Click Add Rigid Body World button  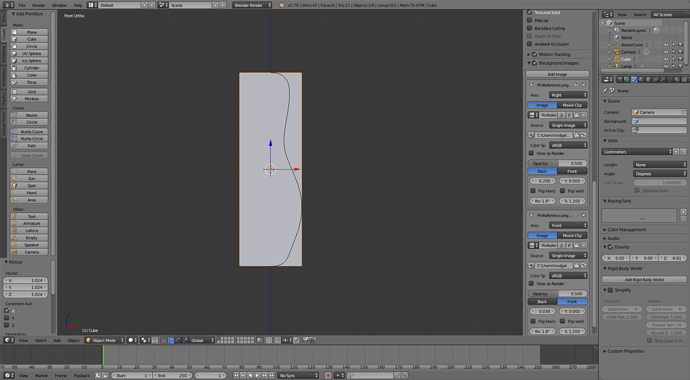644,280
